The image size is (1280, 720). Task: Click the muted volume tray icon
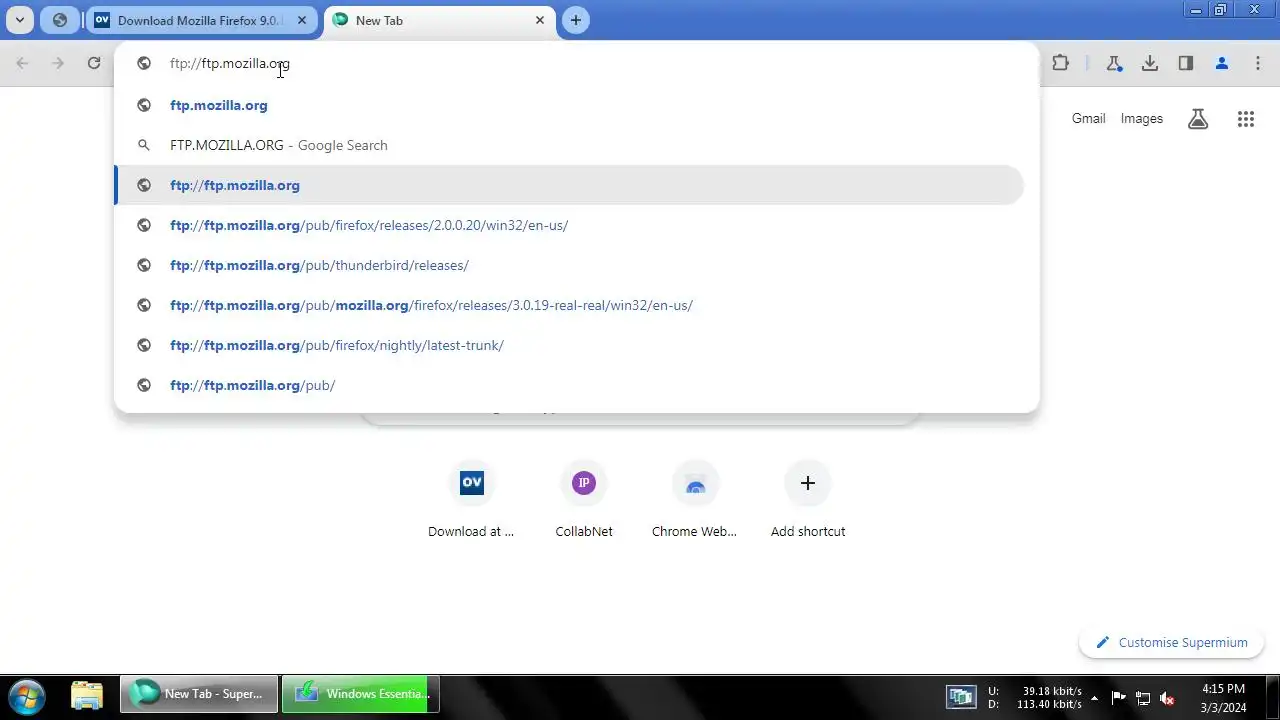[x=1167, y=698]
